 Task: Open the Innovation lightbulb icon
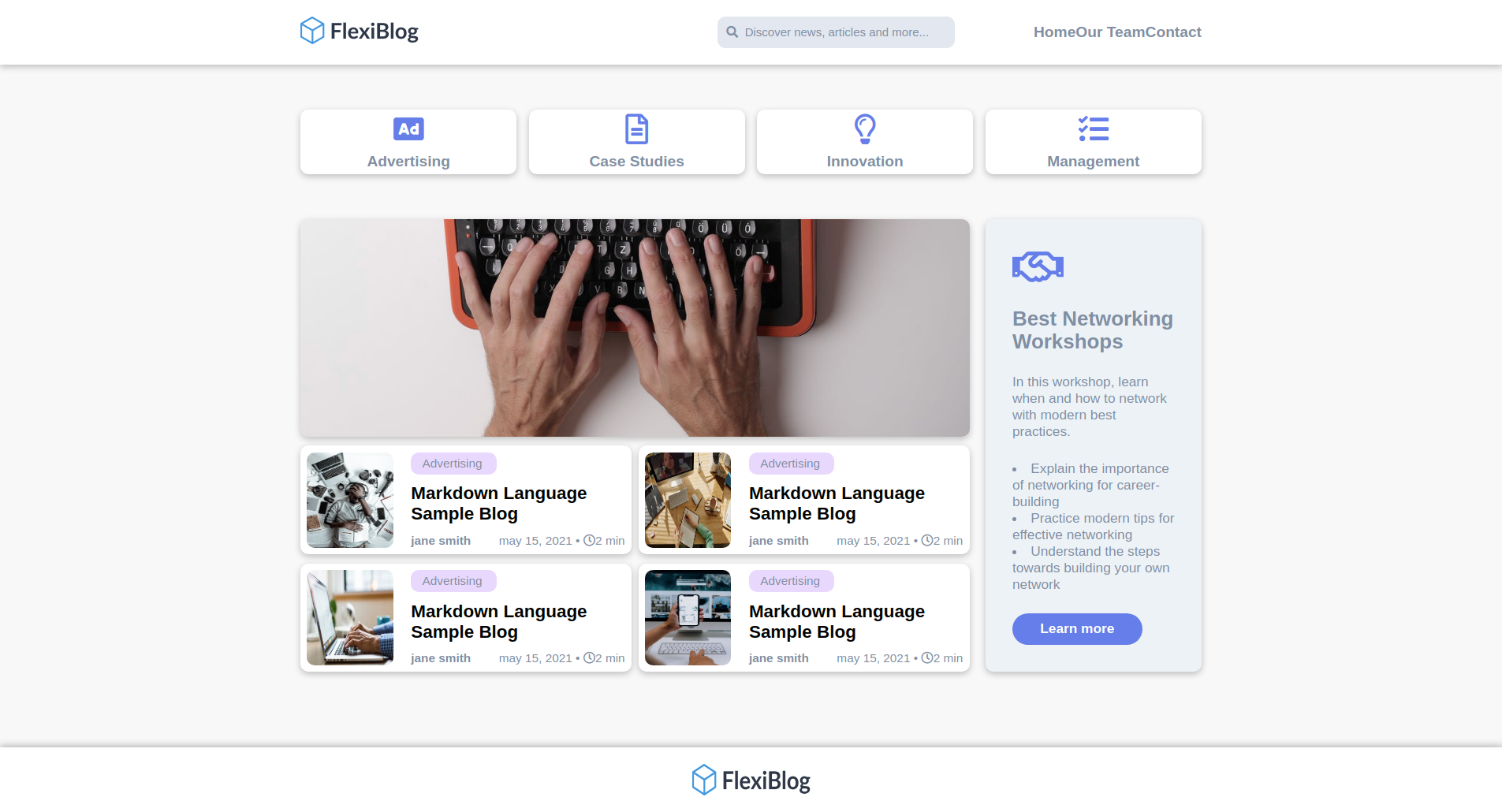pos(865,129)
